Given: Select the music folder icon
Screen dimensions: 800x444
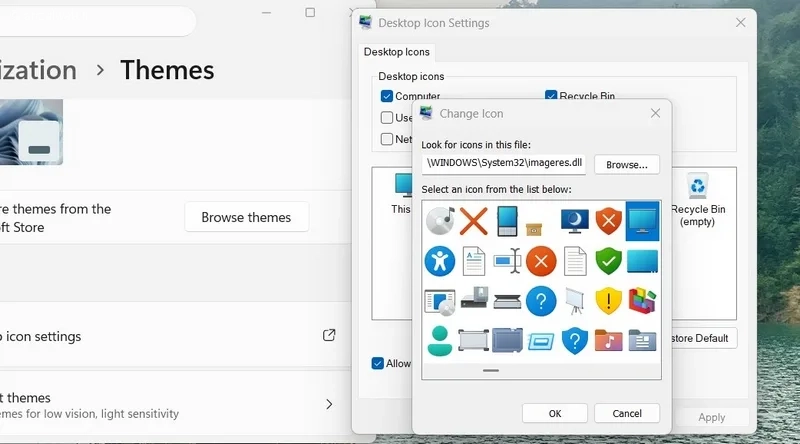Looking at the screenshot, I should pyautogui.click(x=608, y=340).
